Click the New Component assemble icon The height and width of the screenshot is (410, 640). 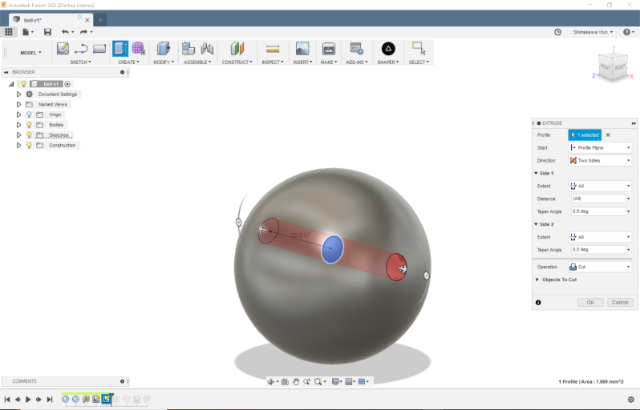188,49
